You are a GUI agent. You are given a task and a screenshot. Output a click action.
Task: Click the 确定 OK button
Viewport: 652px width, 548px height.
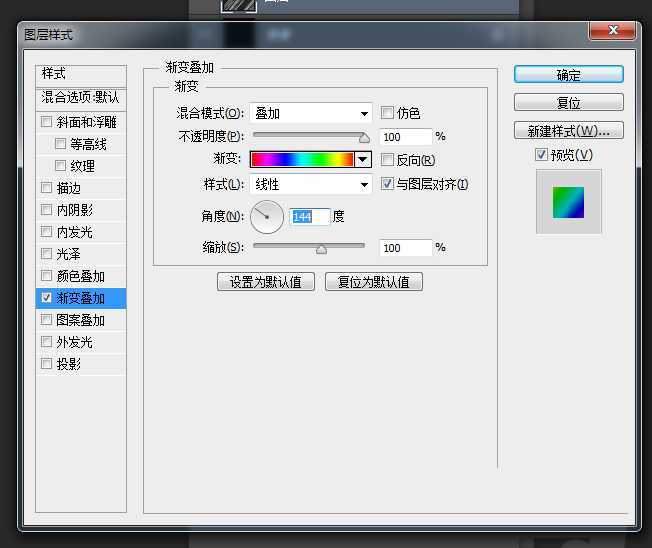(x=568, y=75)
